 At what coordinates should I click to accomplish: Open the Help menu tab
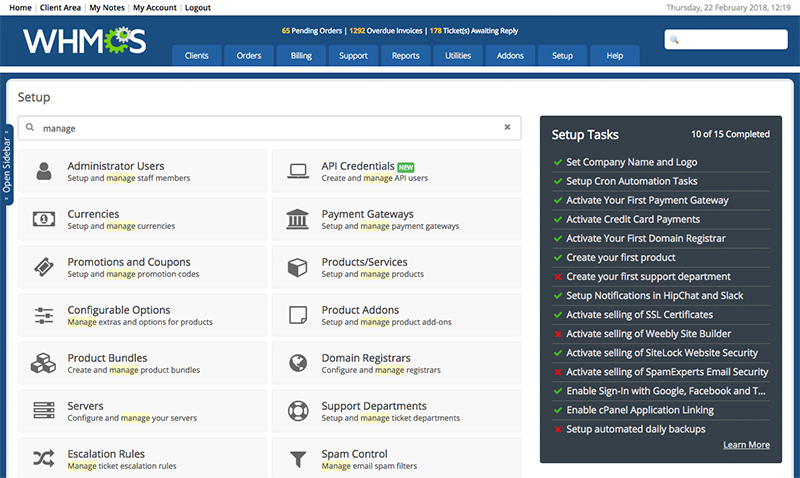click(615, 56)
